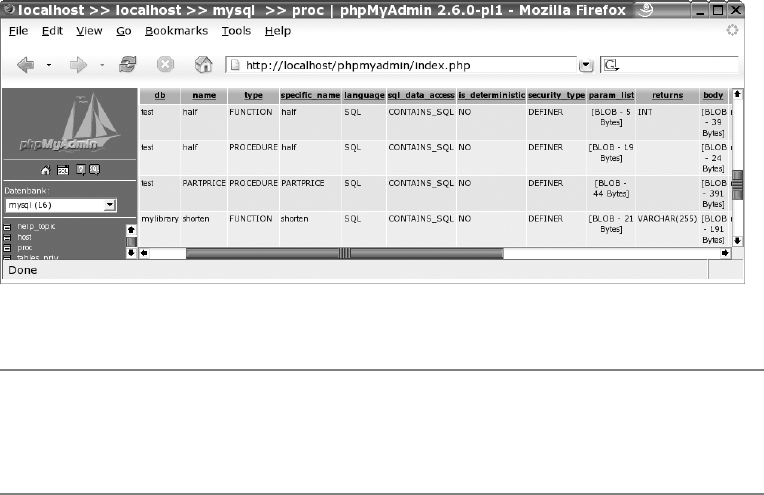Screen dimensions: 764x495
Task: Open the host table in sidebar
Action: 24,237
